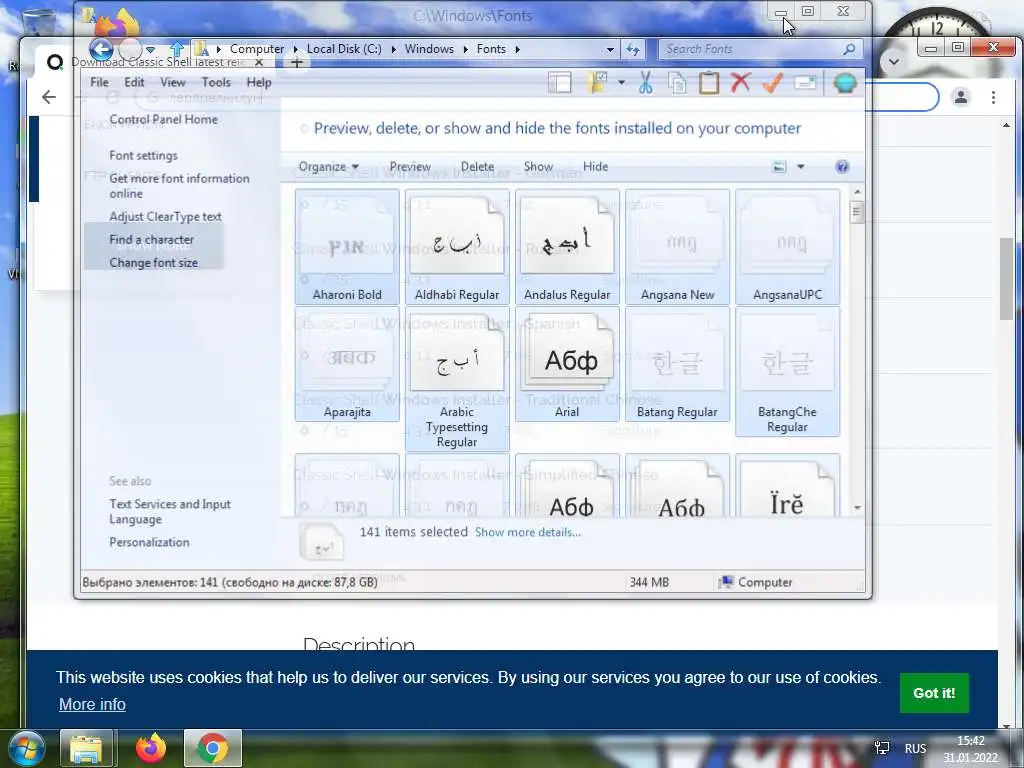This screenshot has width=1024, height=768.
Task: Select the Batang Regular font
Action: pos(677,364)
